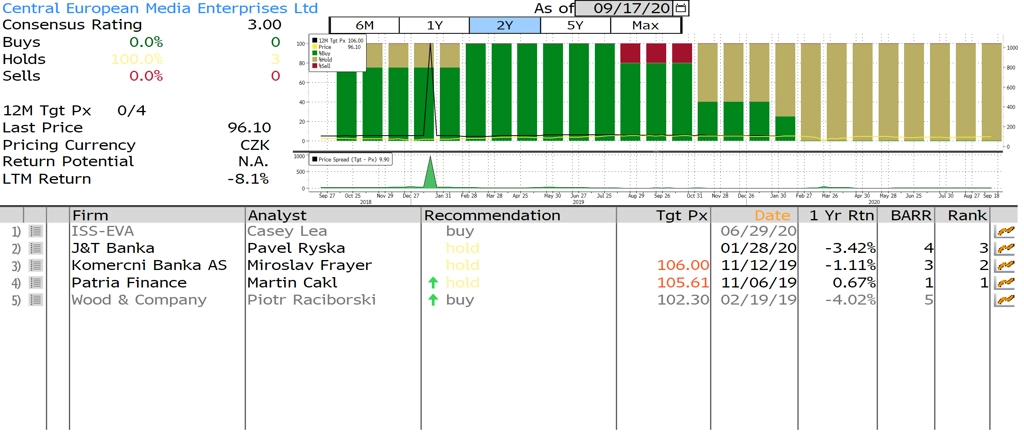Click the note icon in ISS-EVA row

point(36,231)
